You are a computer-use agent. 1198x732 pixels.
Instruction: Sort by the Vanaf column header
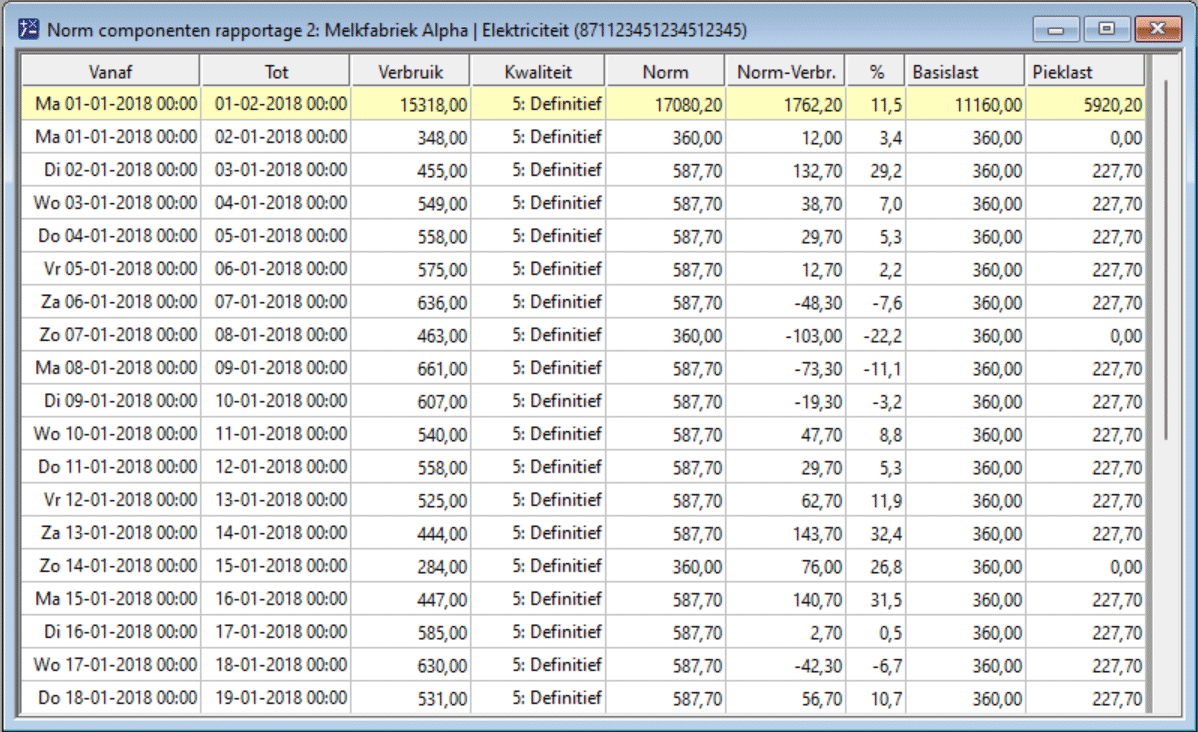click(111, 71)
